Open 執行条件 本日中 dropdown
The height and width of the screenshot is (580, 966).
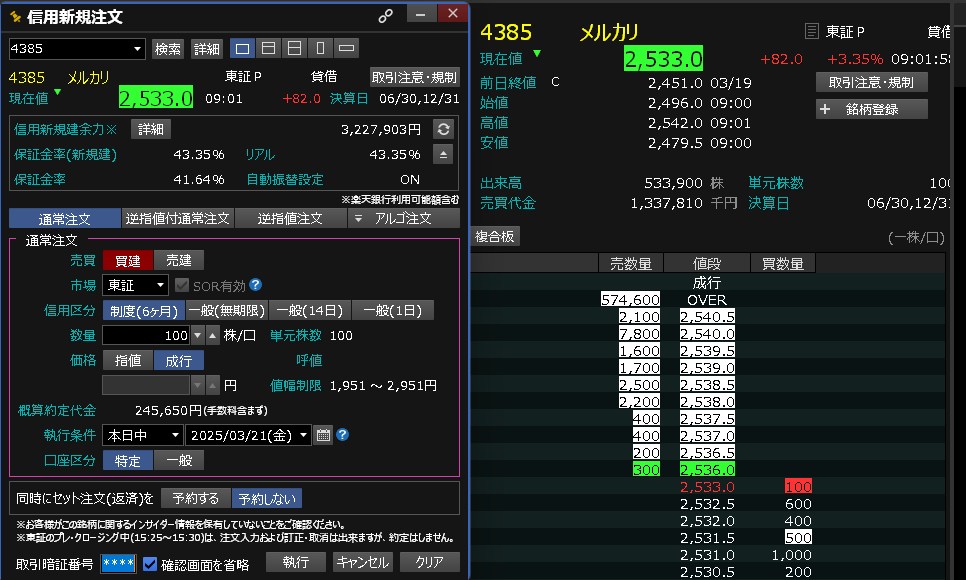pyautogui.click(x=175, y=435)
